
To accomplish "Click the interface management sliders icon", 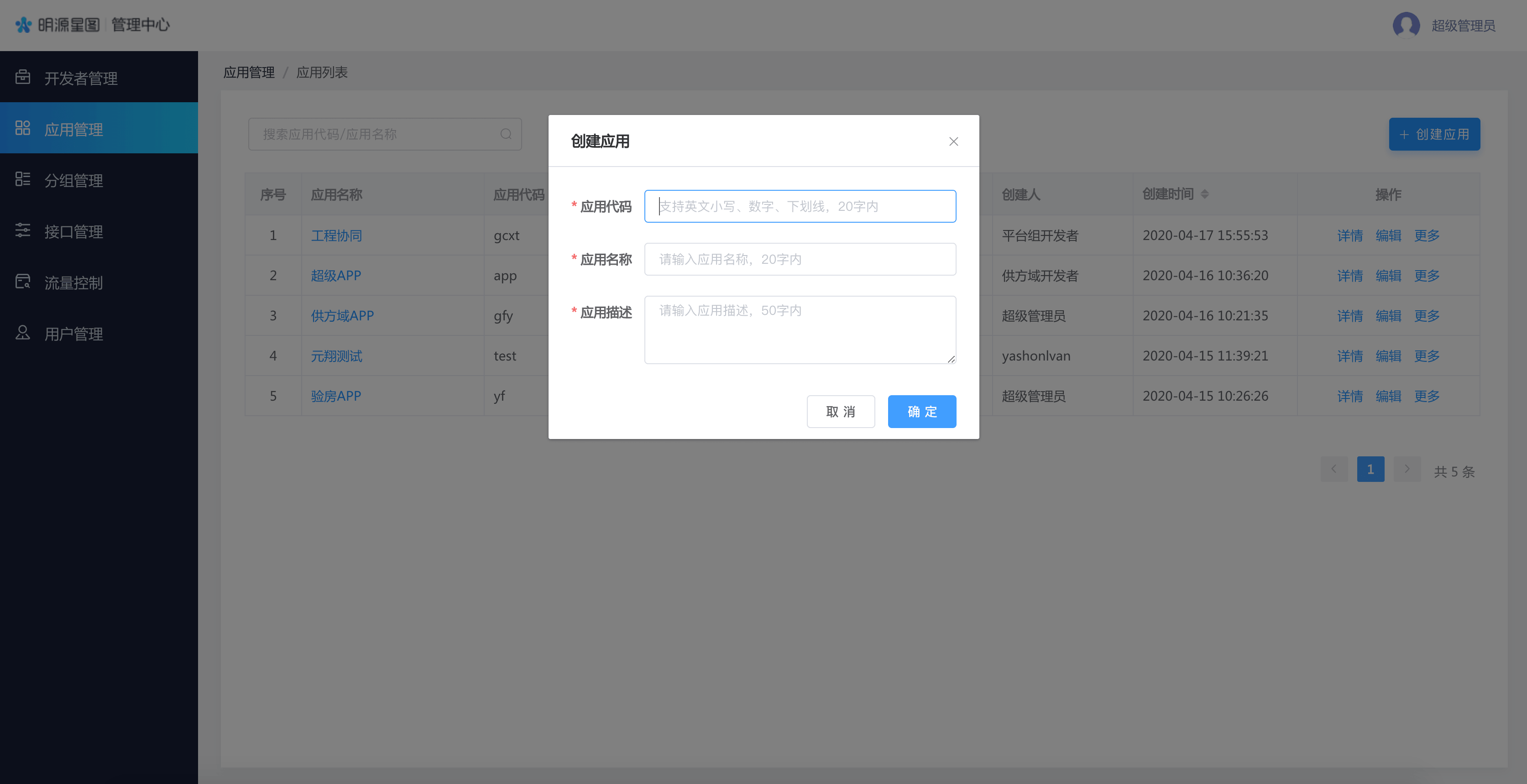I will [x=22, y=230].
